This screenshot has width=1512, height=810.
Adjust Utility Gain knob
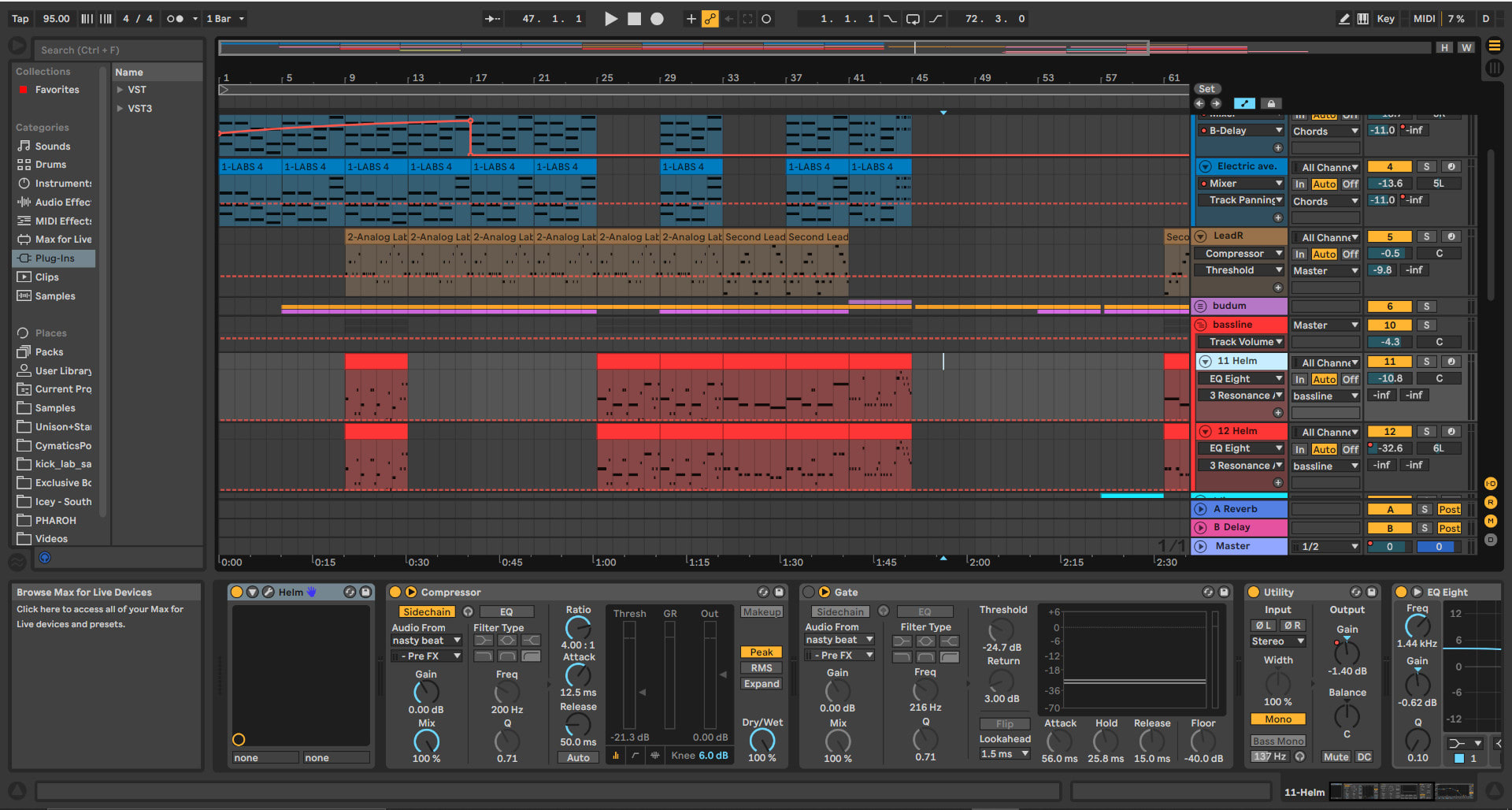[1347, 652]
